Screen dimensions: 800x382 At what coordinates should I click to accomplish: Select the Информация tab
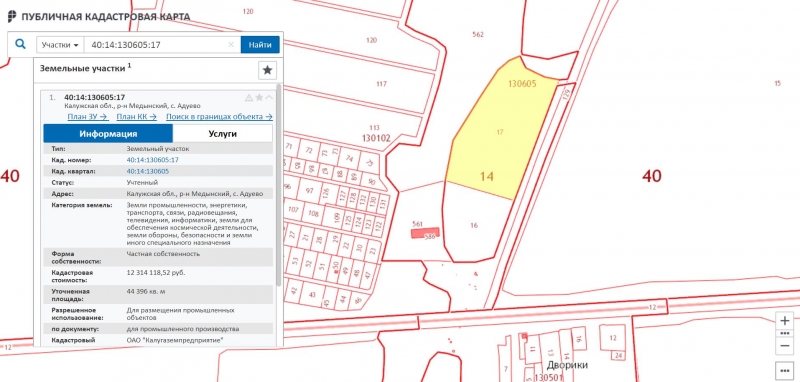point(108,134)
